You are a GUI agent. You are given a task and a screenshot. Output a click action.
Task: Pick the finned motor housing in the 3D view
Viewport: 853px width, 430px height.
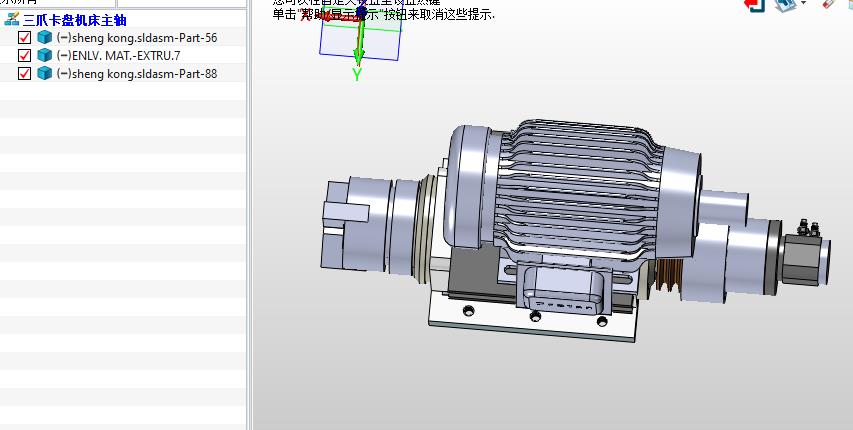(x=579, y=191)
